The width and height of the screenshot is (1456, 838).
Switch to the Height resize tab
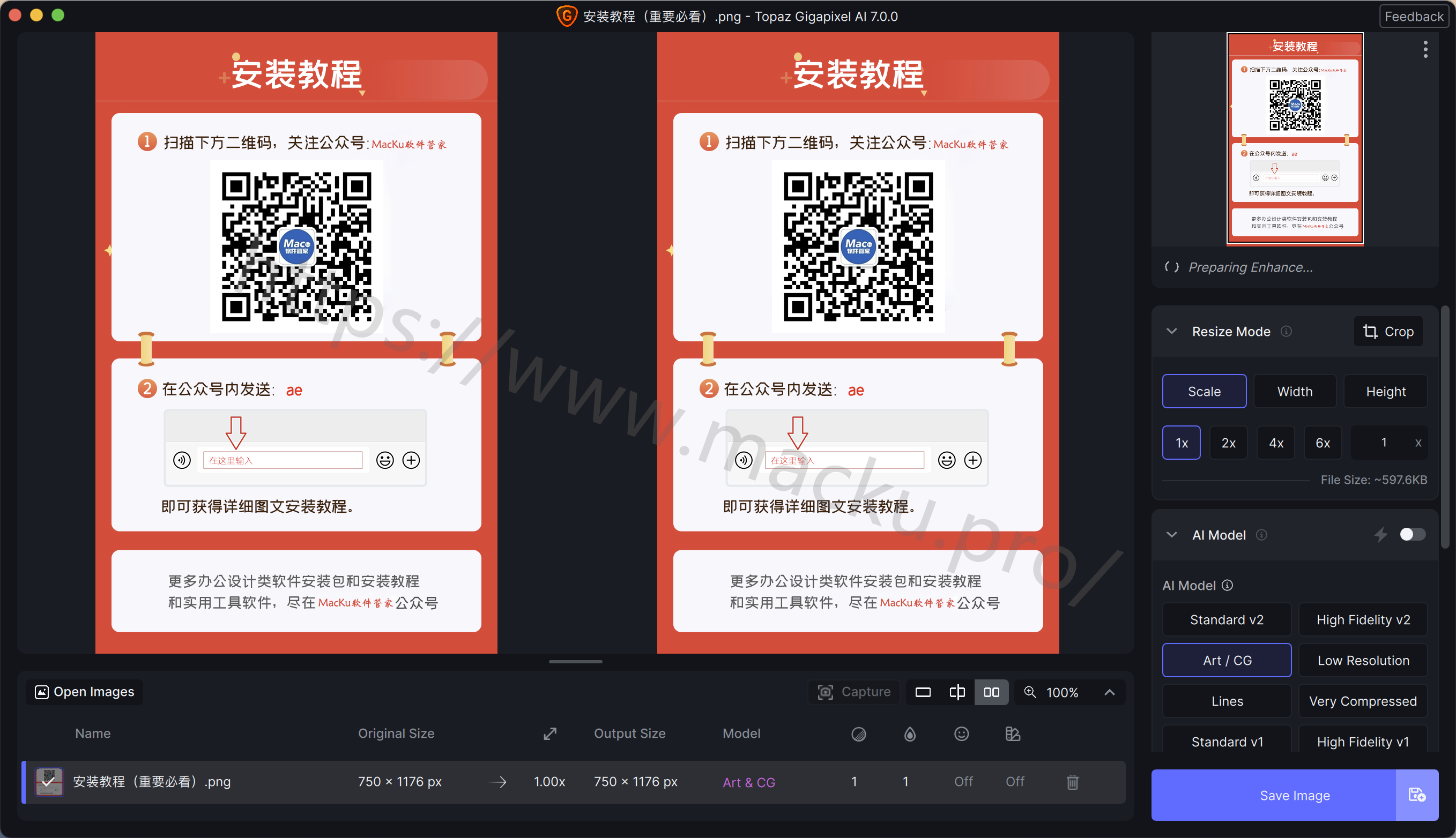coord(1386,391)
